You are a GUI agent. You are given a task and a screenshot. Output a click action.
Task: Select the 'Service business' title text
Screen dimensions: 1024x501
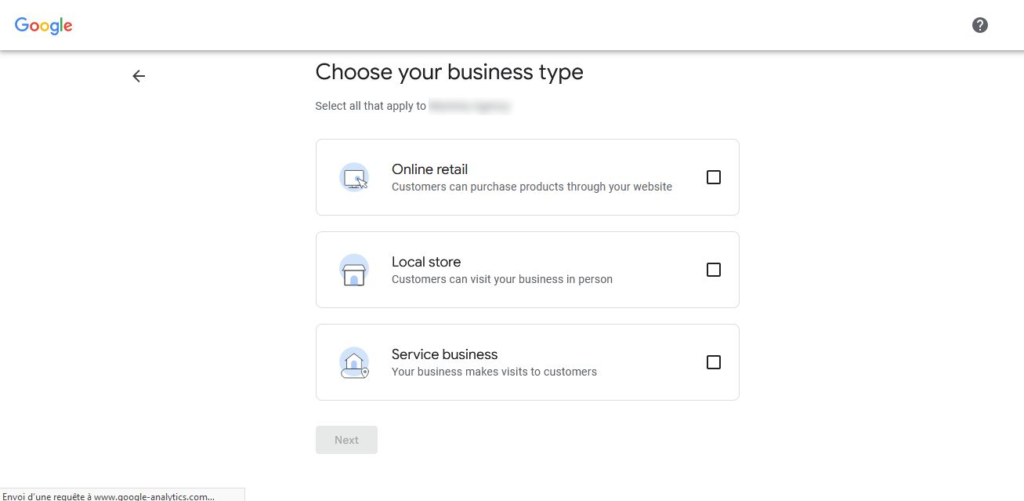[x=444, y=355]
